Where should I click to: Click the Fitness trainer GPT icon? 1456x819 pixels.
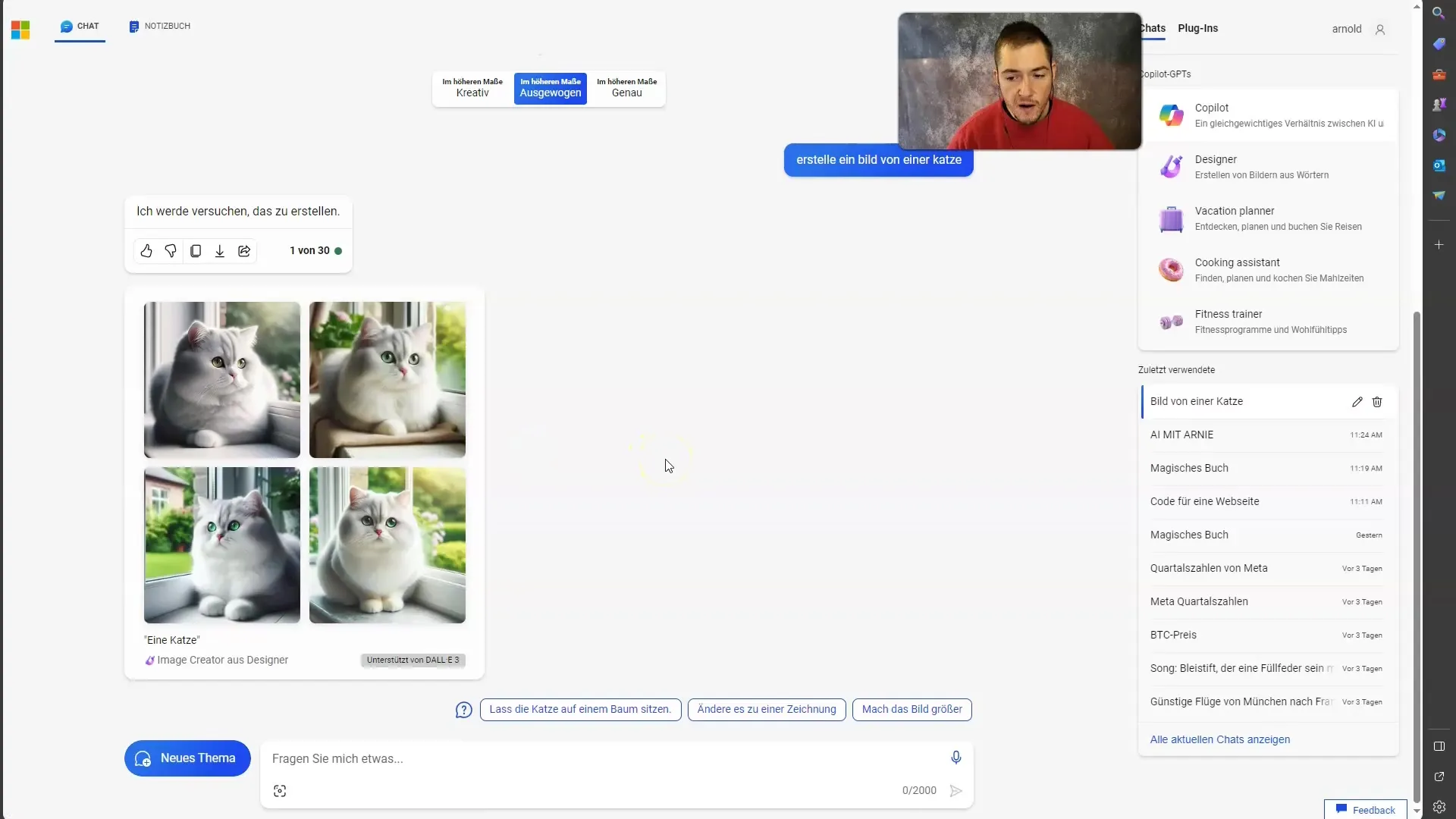pyautogui.click(x=1169, y=321)
